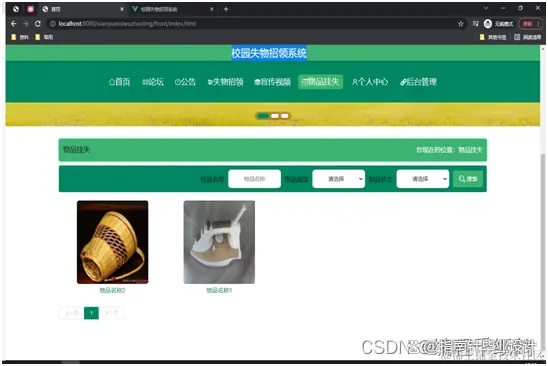Screen dimensions: 548x366
Task: Open the 宣传视频 navigation item
Action: tap(273, 82)
